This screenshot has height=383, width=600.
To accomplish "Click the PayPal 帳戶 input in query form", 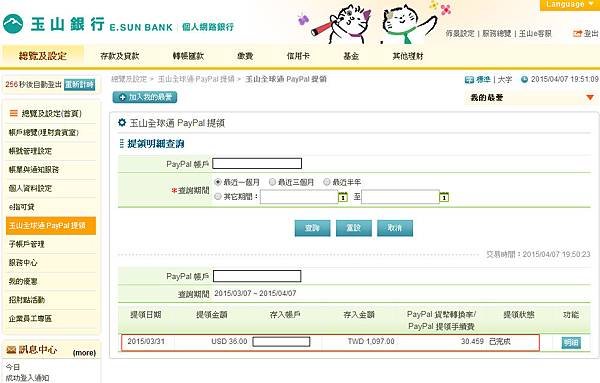I will point(257,164).
